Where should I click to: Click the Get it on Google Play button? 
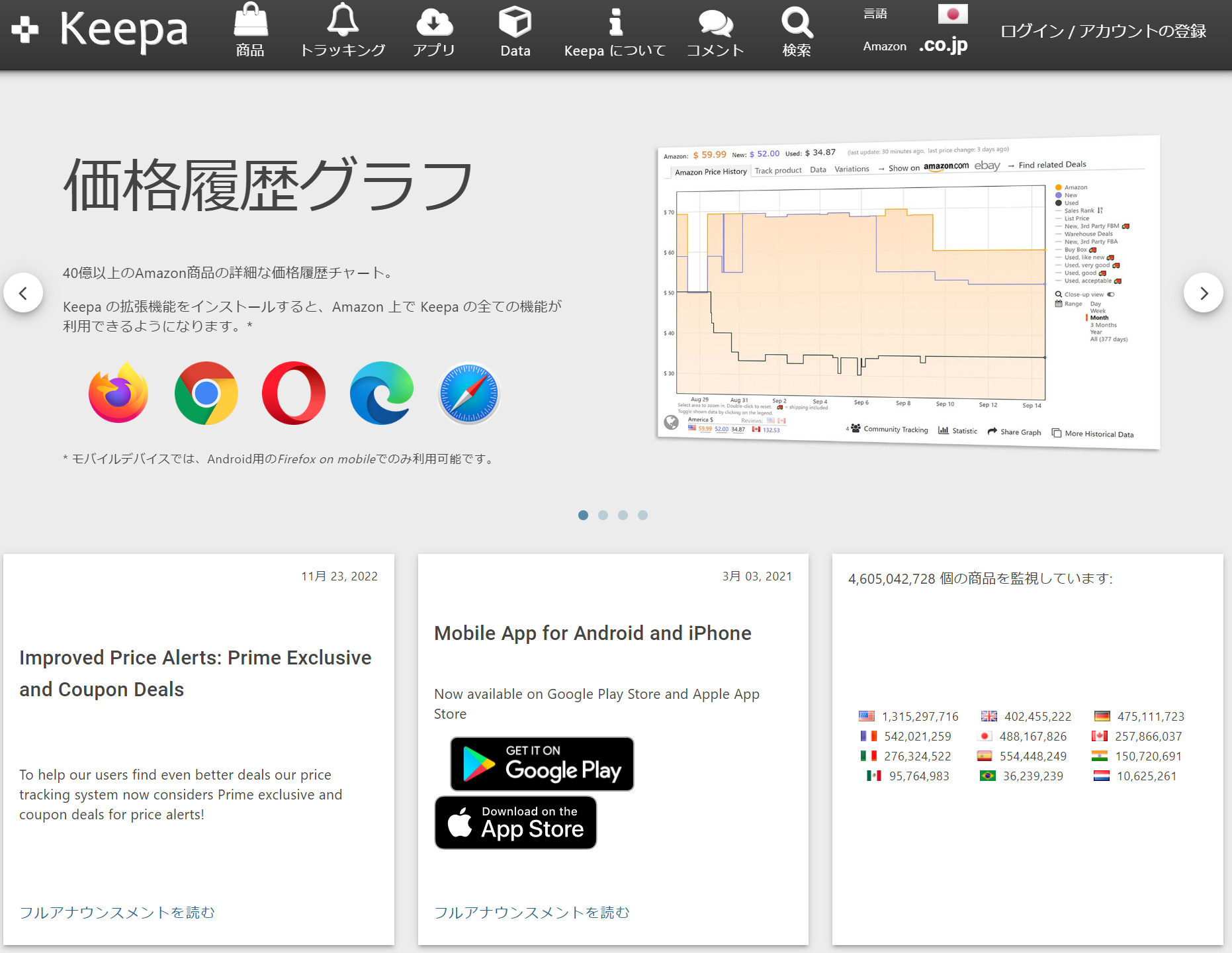(542, 764)
